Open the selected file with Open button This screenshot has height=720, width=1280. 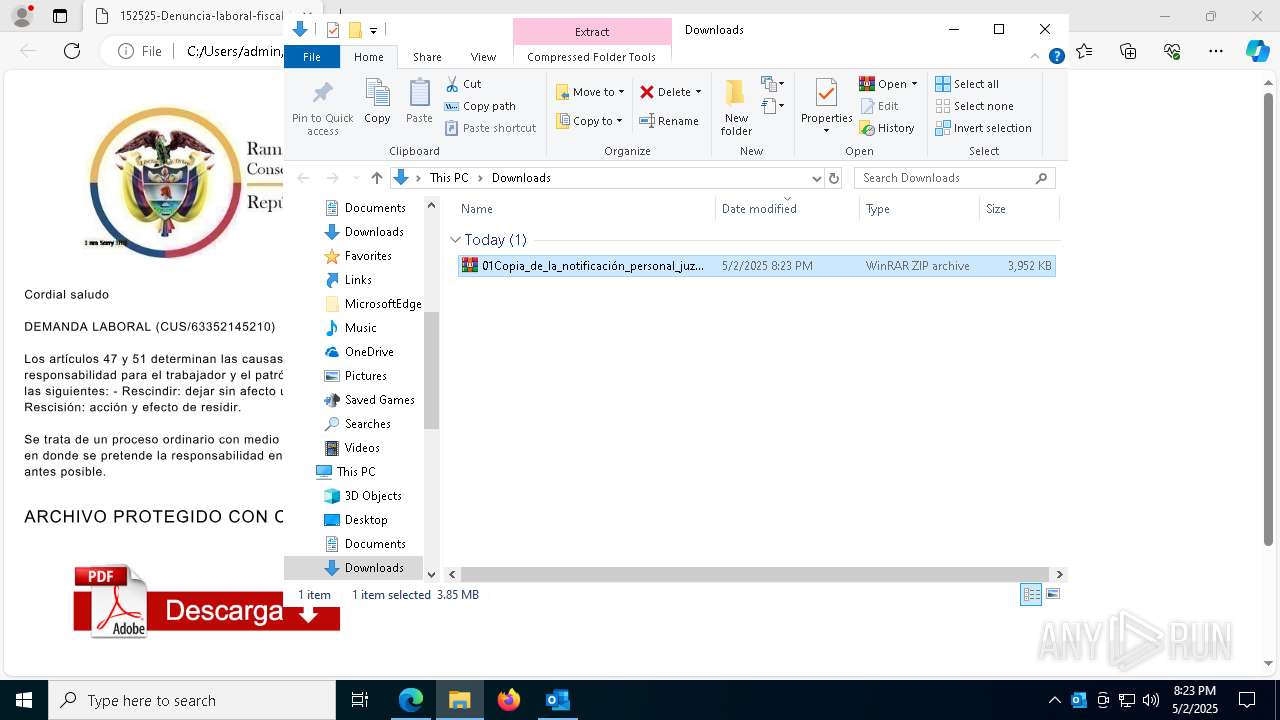tap(883, 84)
